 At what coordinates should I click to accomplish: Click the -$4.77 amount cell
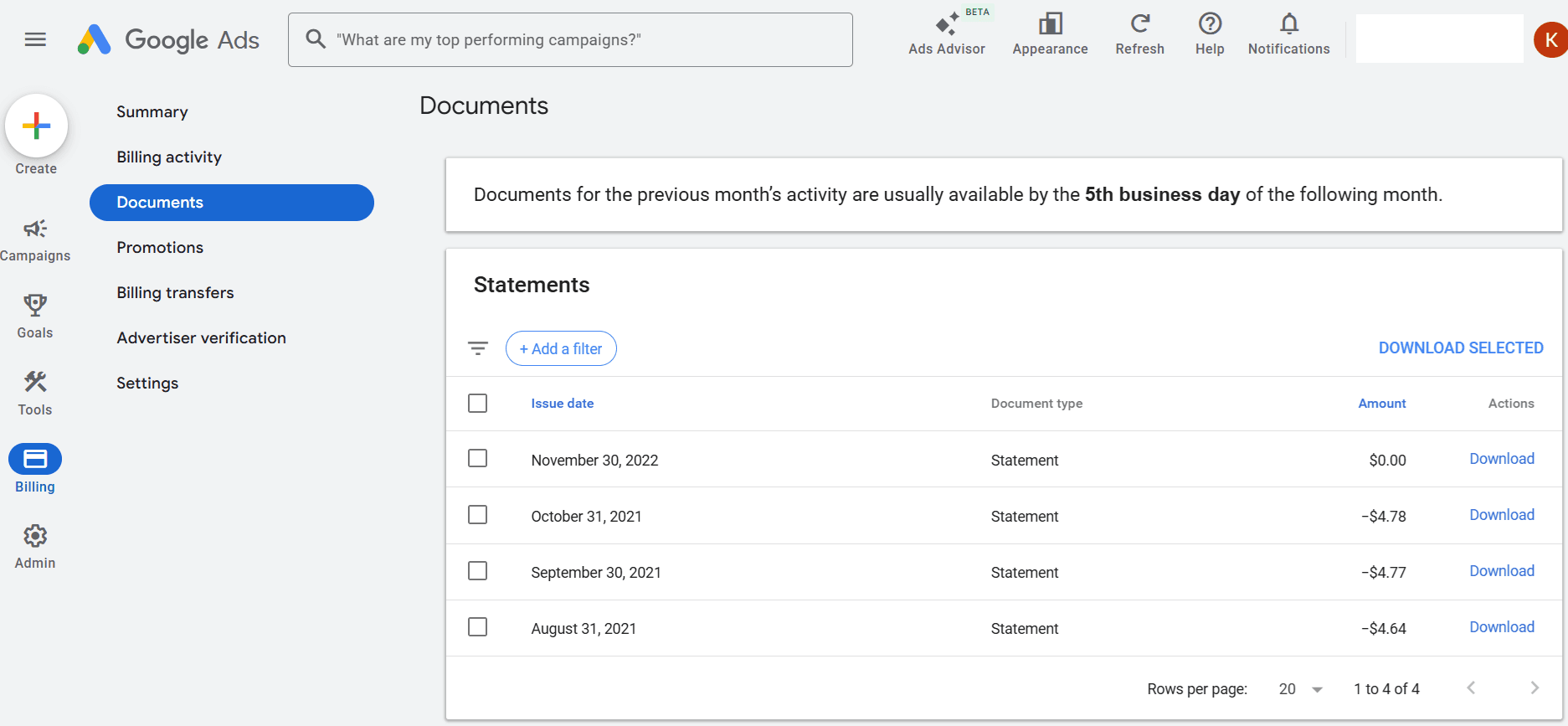click(1384, 573)
